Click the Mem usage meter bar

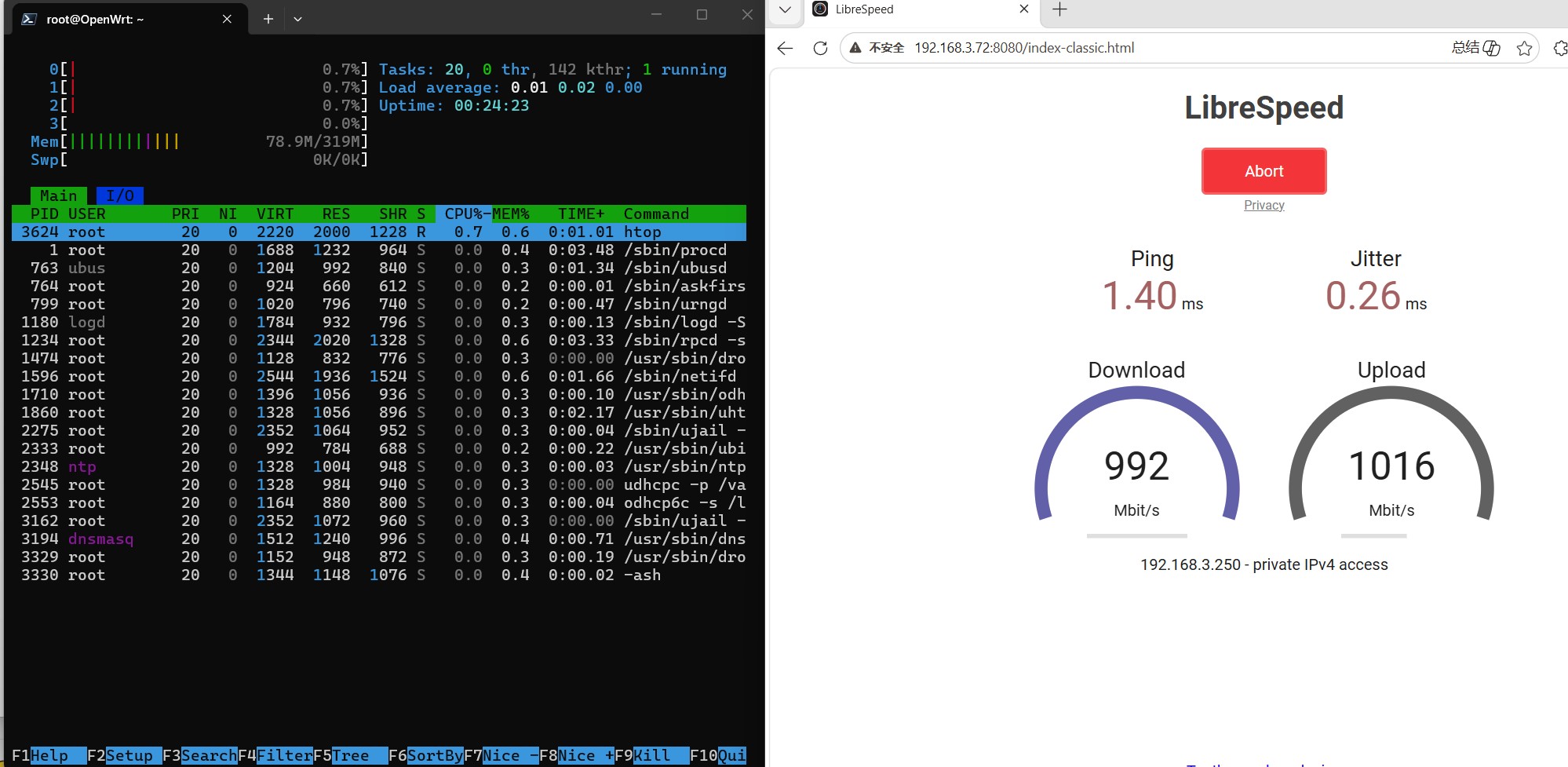click(x=199, y=141)
